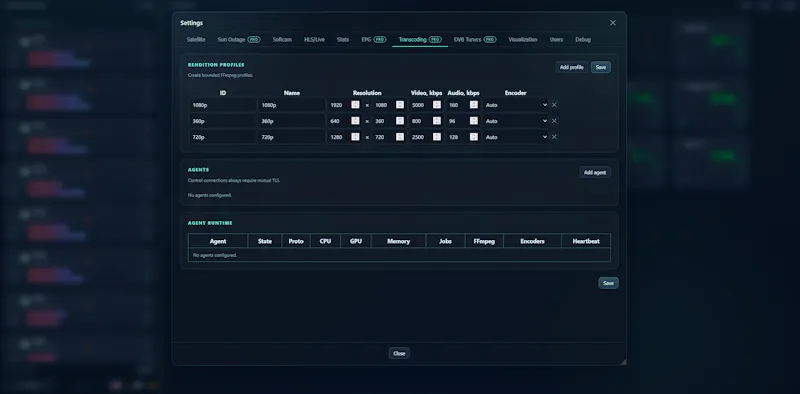This screenshot has height=394, width=800.
Task: Switch to the Satellite tab
Action: pos(196,39)
